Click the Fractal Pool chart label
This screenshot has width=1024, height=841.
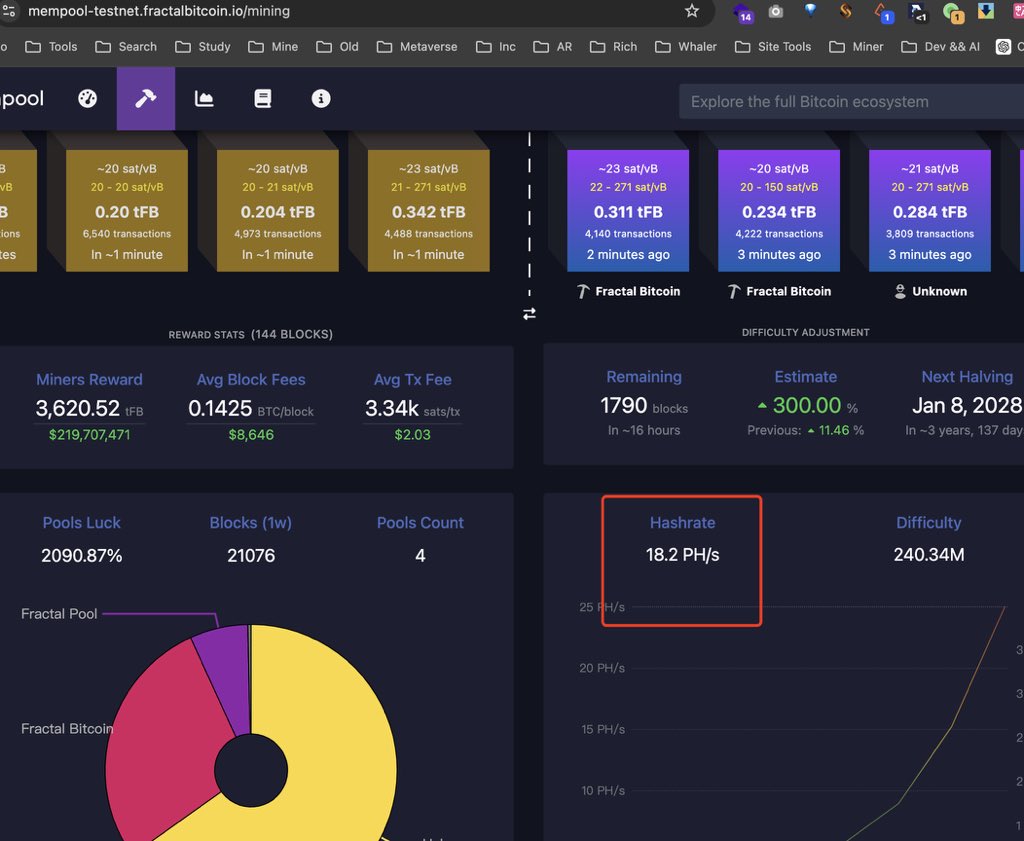click(59, 614)
